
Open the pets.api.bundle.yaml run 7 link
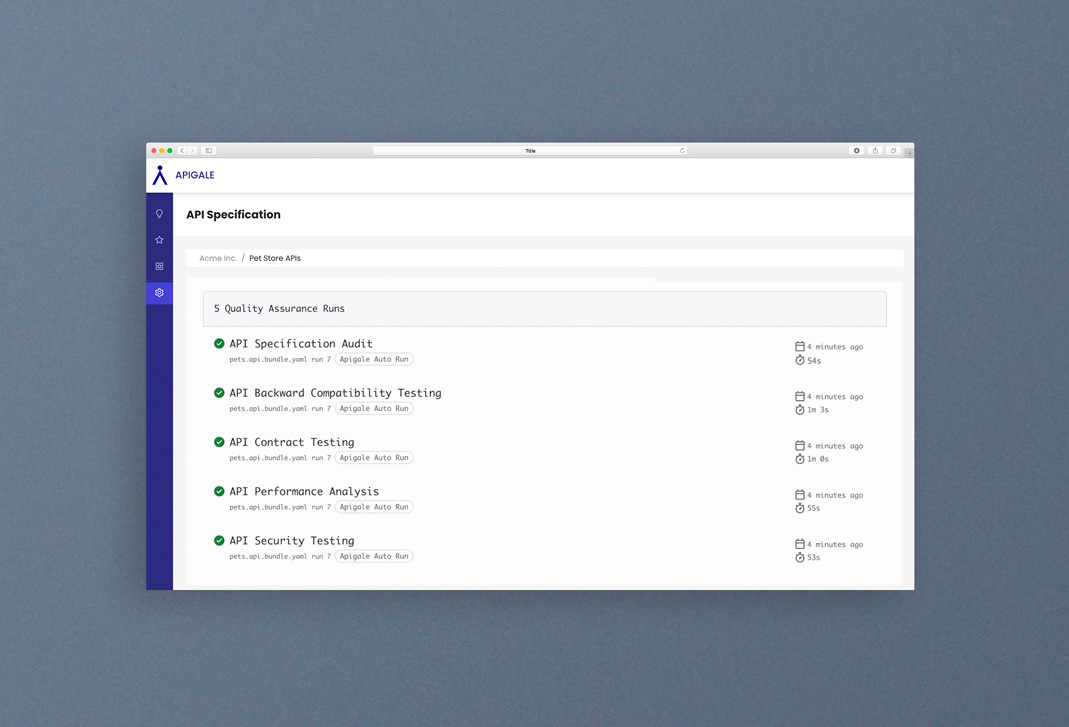tap(278, 359)
